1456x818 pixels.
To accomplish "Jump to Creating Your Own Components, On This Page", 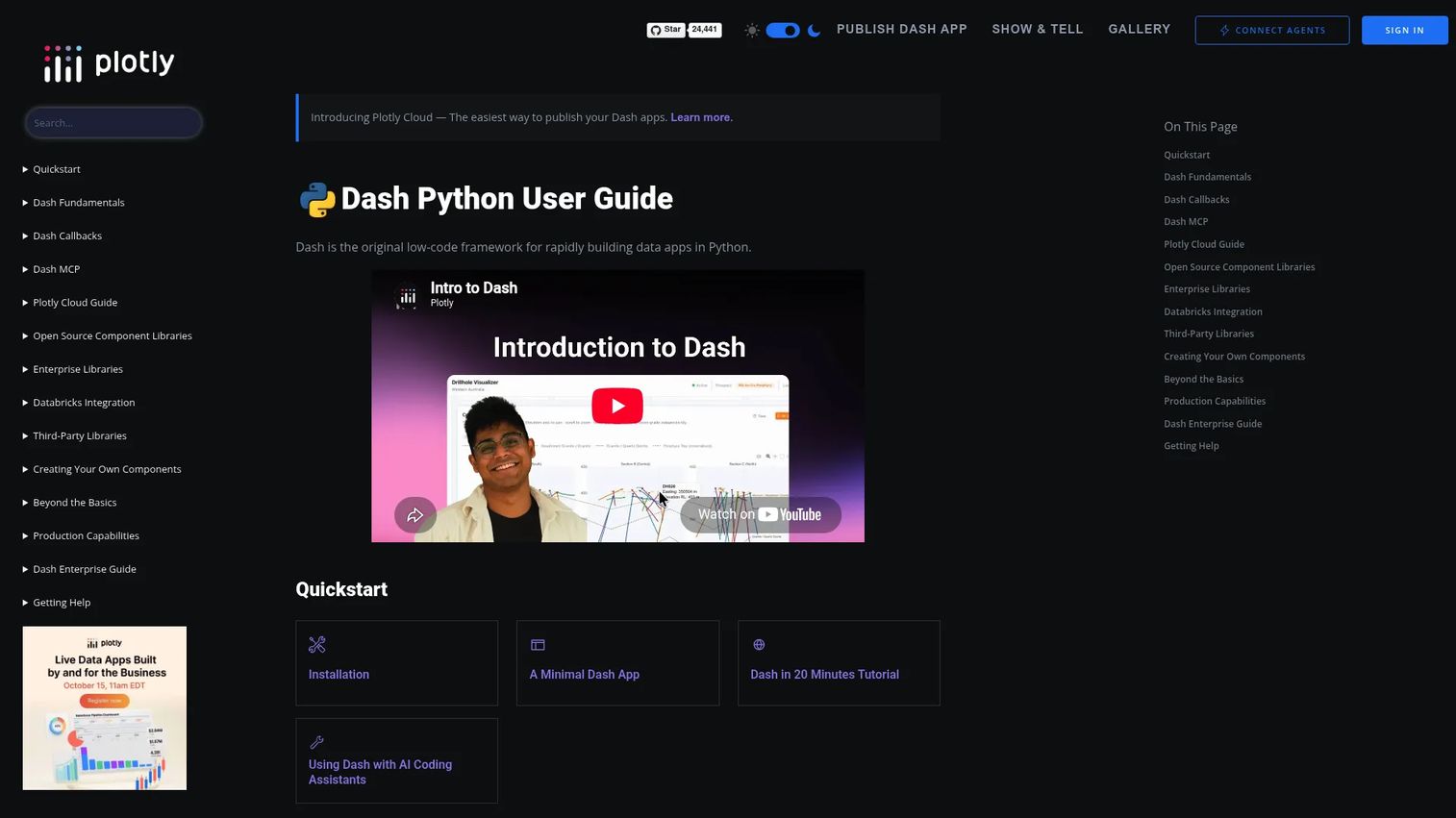I will coord(1234,357).
